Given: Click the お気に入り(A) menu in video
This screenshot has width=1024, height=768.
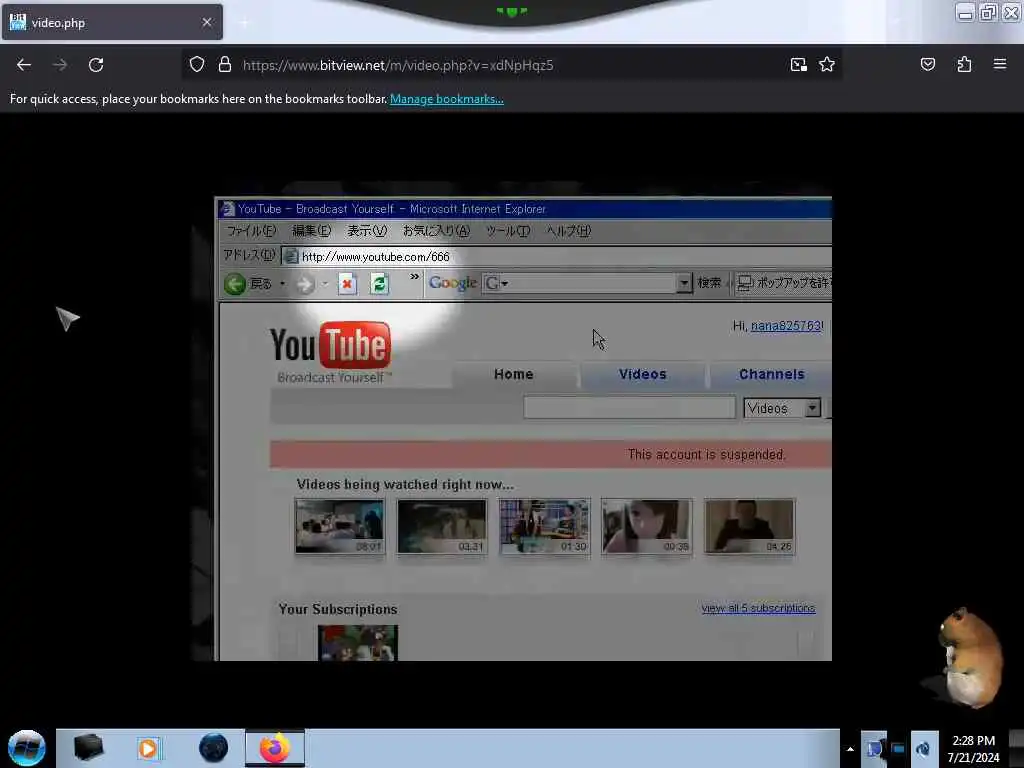Looking at the screenshot, I should click(x=436, y=231).
